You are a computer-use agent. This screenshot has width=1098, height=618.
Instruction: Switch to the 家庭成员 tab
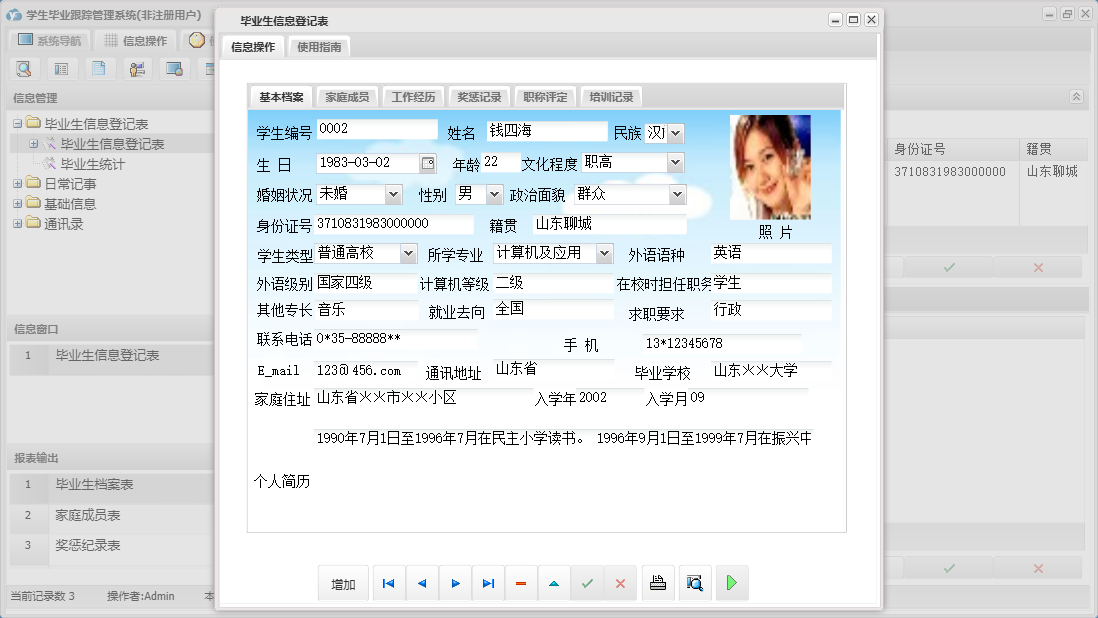coord(347,97)
